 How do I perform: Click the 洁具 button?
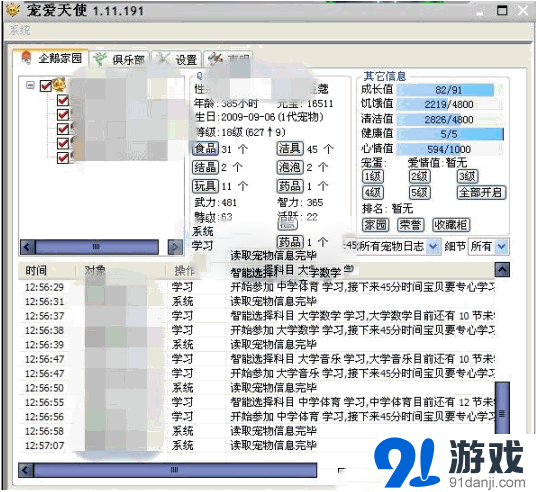[x=290, y=149]
